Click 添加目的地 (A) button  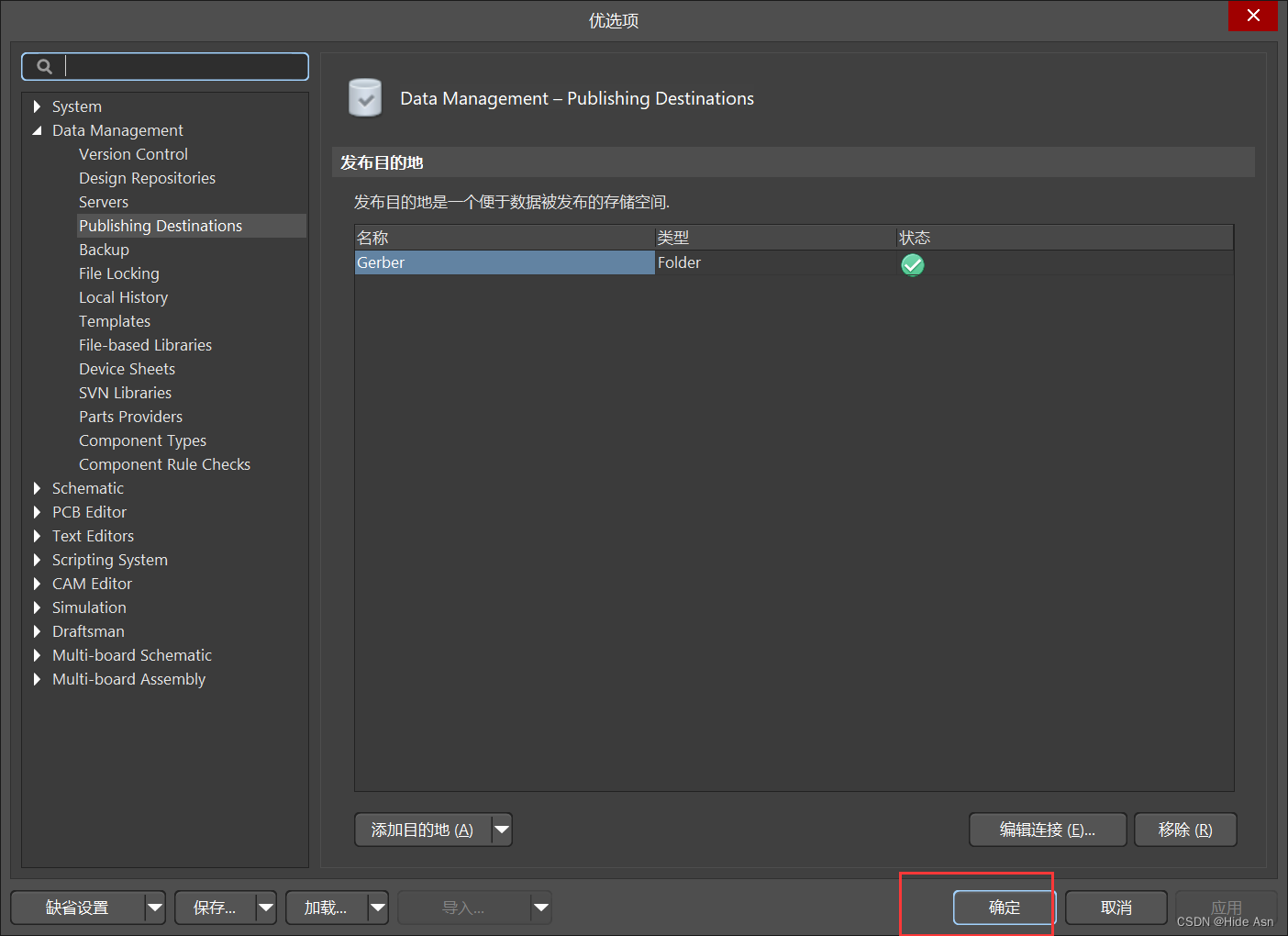pyautogui.click(x=422, y=830)
